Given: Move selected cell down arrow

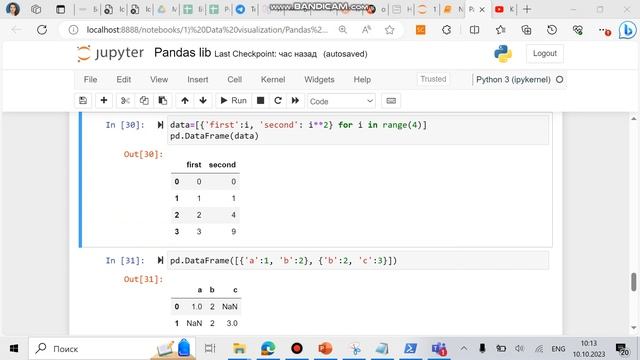Looking at the screenshot, I should 203,101.
